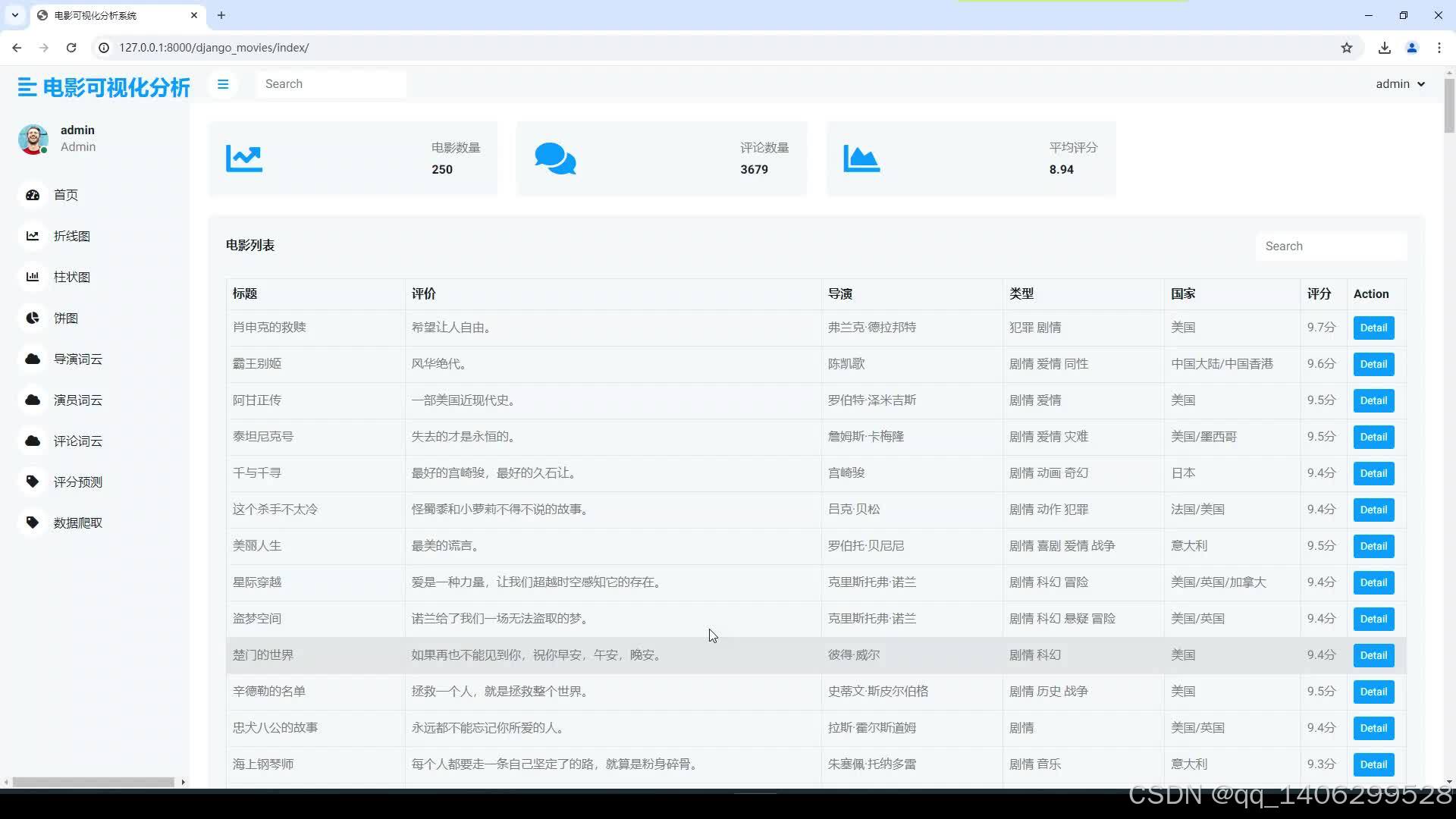
Task: Click the line chart icon for 折线图
Action: tap(33, 236)
